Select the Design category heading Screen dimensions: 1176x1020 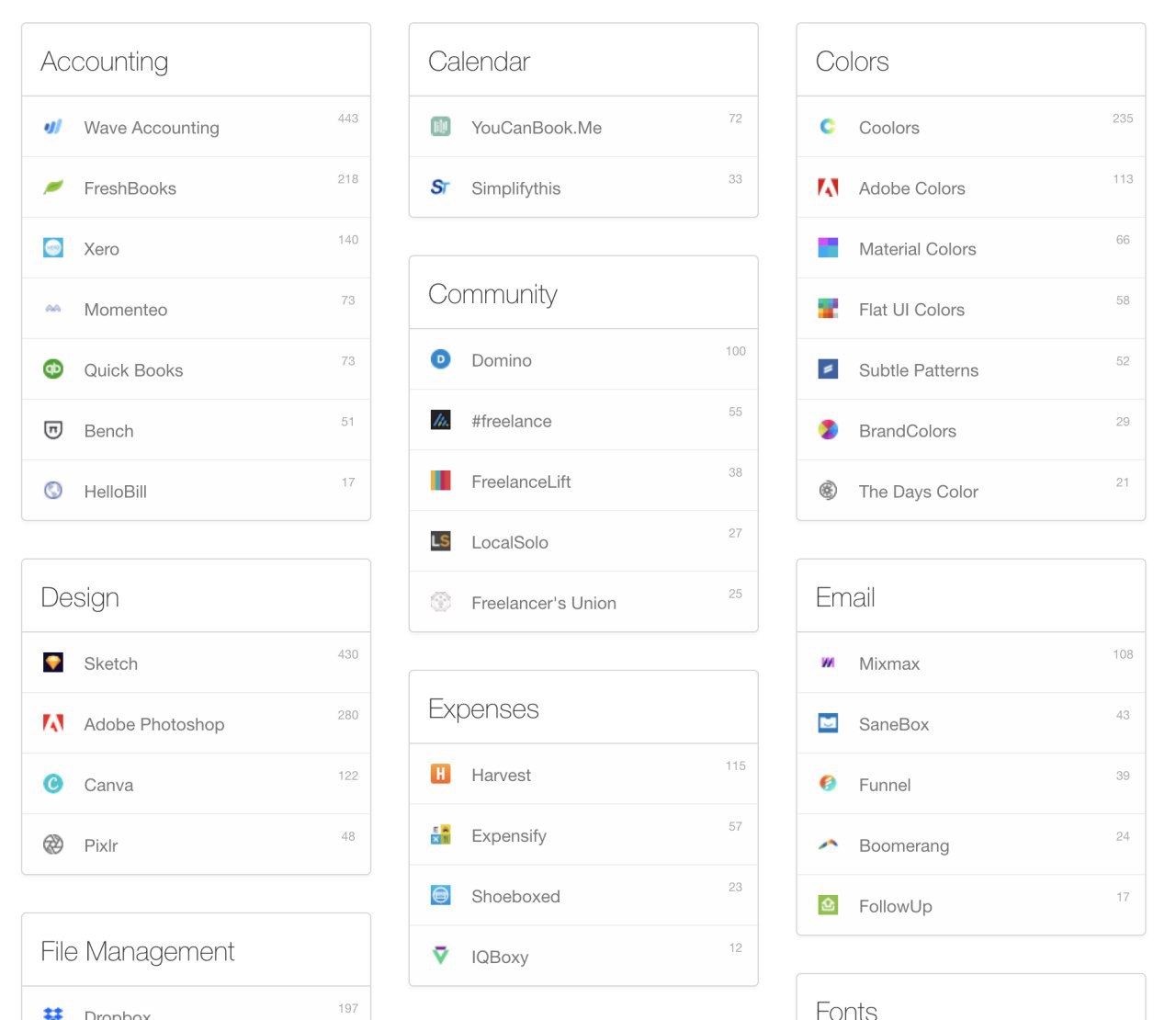point(80,597)
